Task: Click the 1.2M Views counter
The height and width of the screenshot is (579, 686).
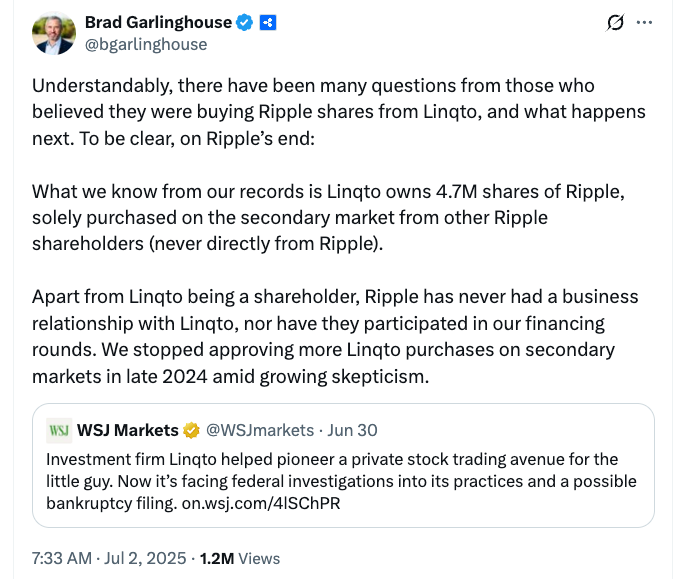Action: [240, 558]
